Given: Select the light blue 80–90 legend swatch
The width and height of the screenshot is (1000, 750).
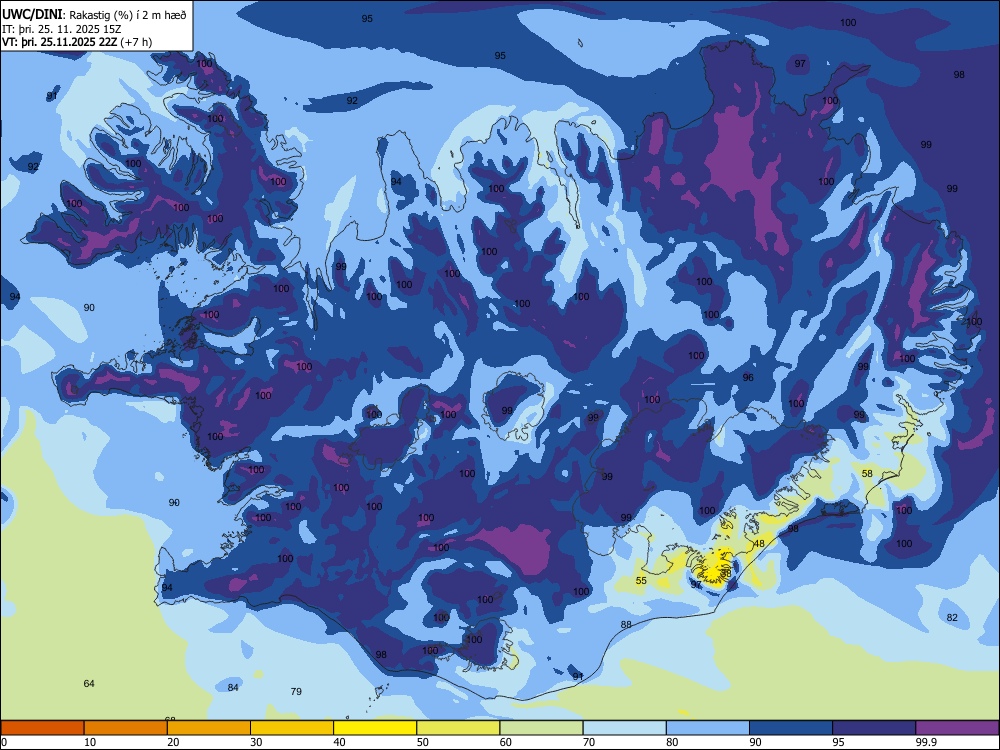Looking at the screenshot, I should click(x=708, y=728).
